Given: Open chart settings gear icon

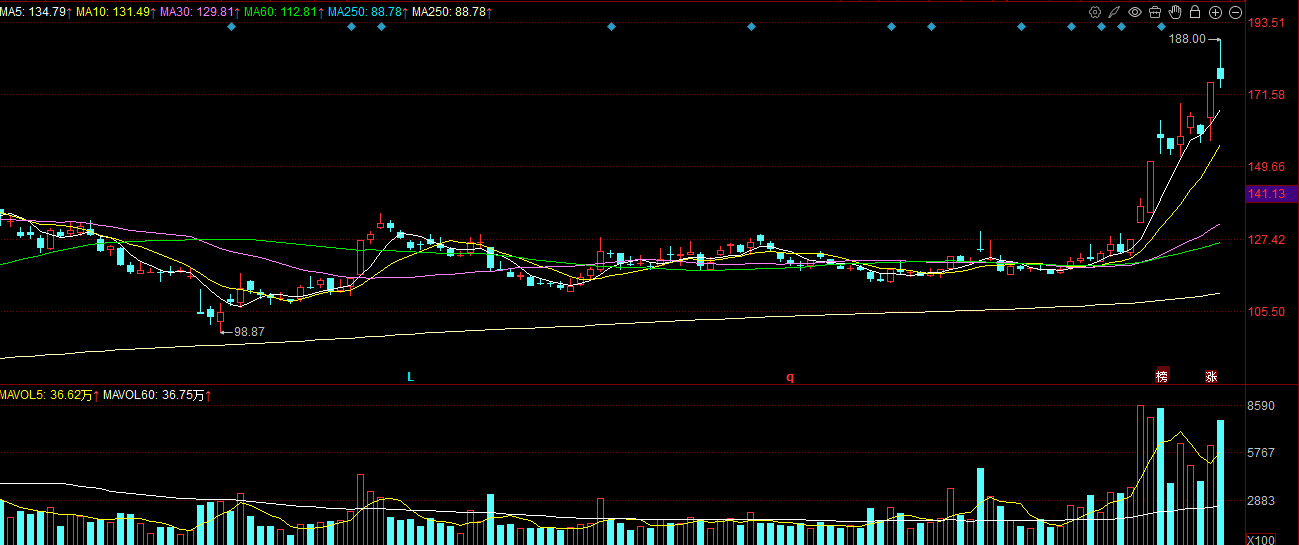Looking at the screenshot, I should click(x=1095, y=12).
